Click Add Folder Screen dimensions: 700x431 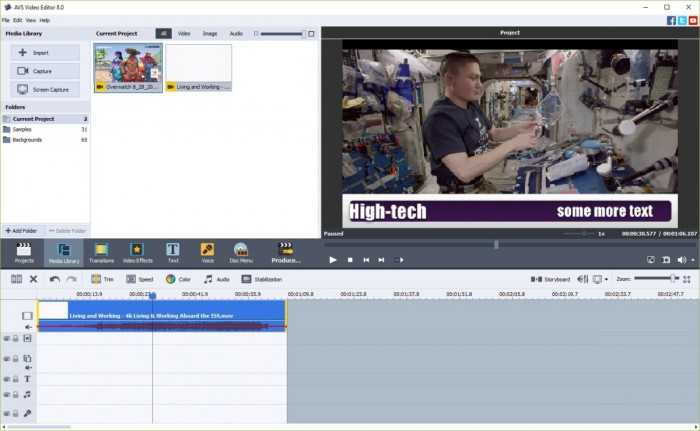21,231
